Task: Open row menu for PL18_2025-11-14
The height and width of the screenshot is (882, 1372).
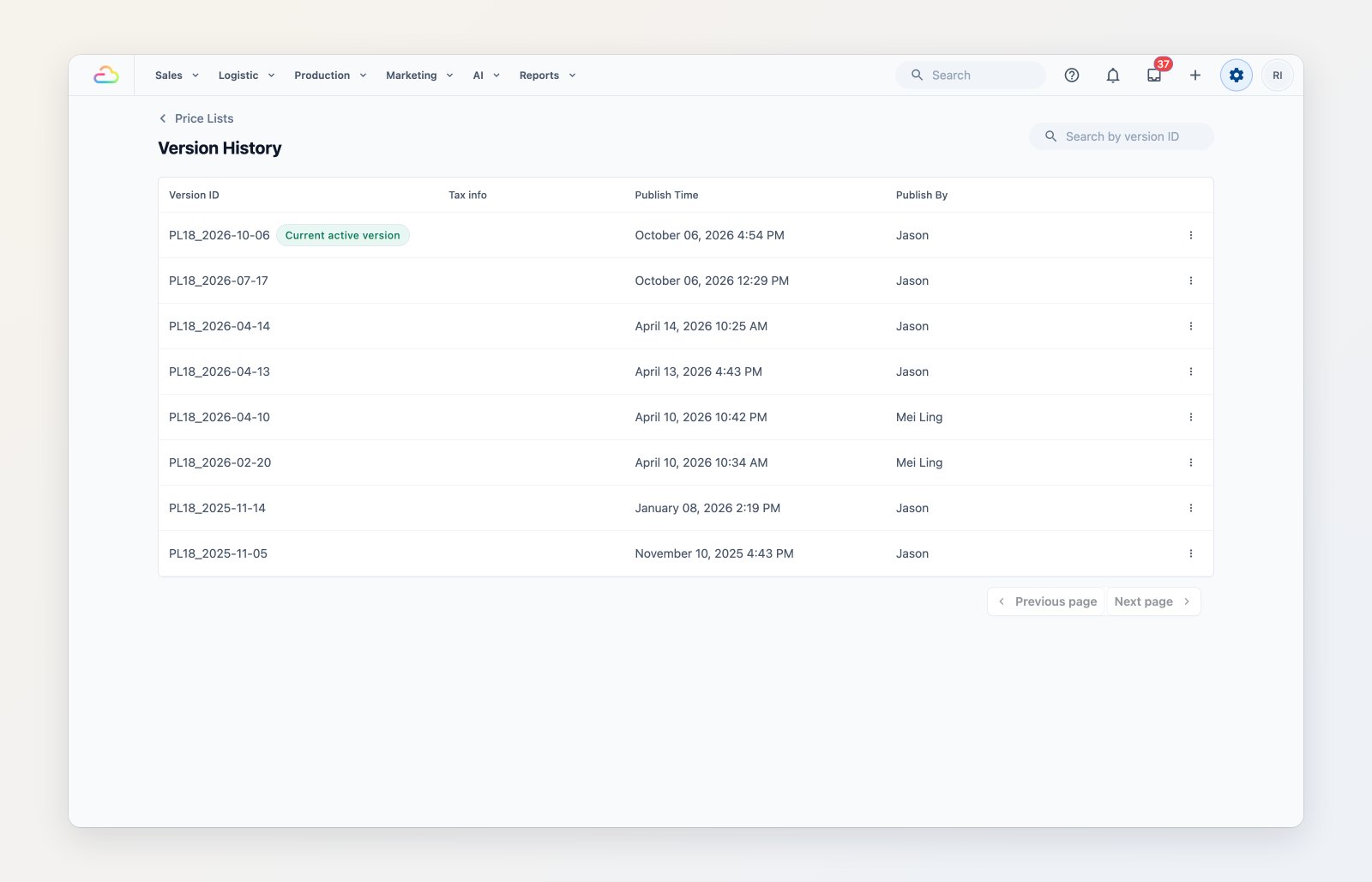Action: click(x=1191, y=508)
